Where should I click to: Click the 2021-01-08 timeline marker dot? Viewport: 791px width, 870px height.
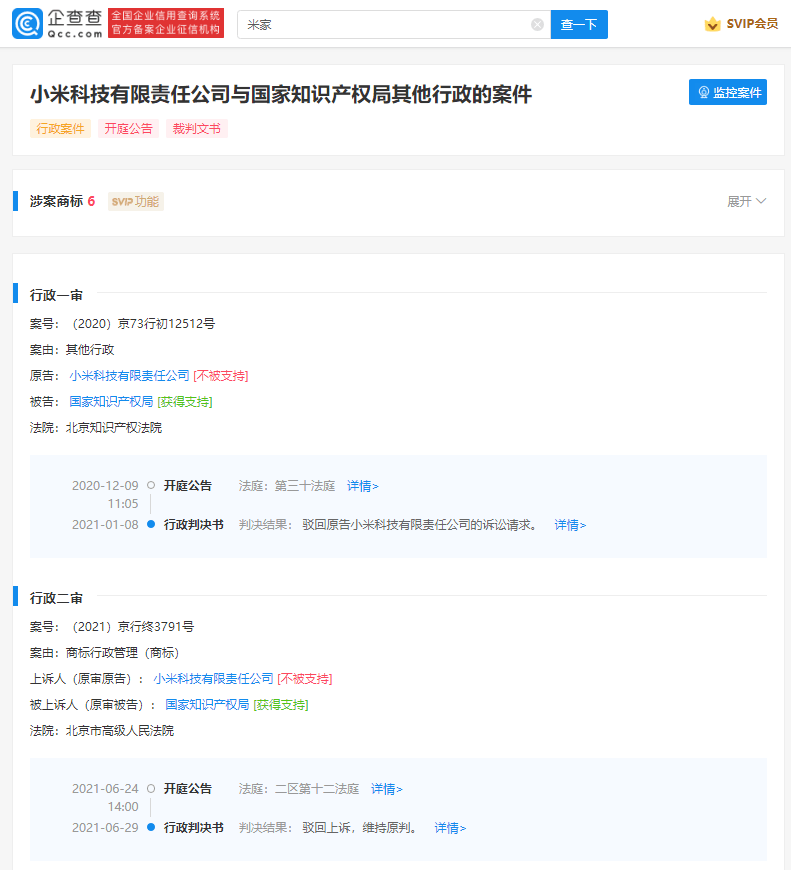(x=151, y=524)
